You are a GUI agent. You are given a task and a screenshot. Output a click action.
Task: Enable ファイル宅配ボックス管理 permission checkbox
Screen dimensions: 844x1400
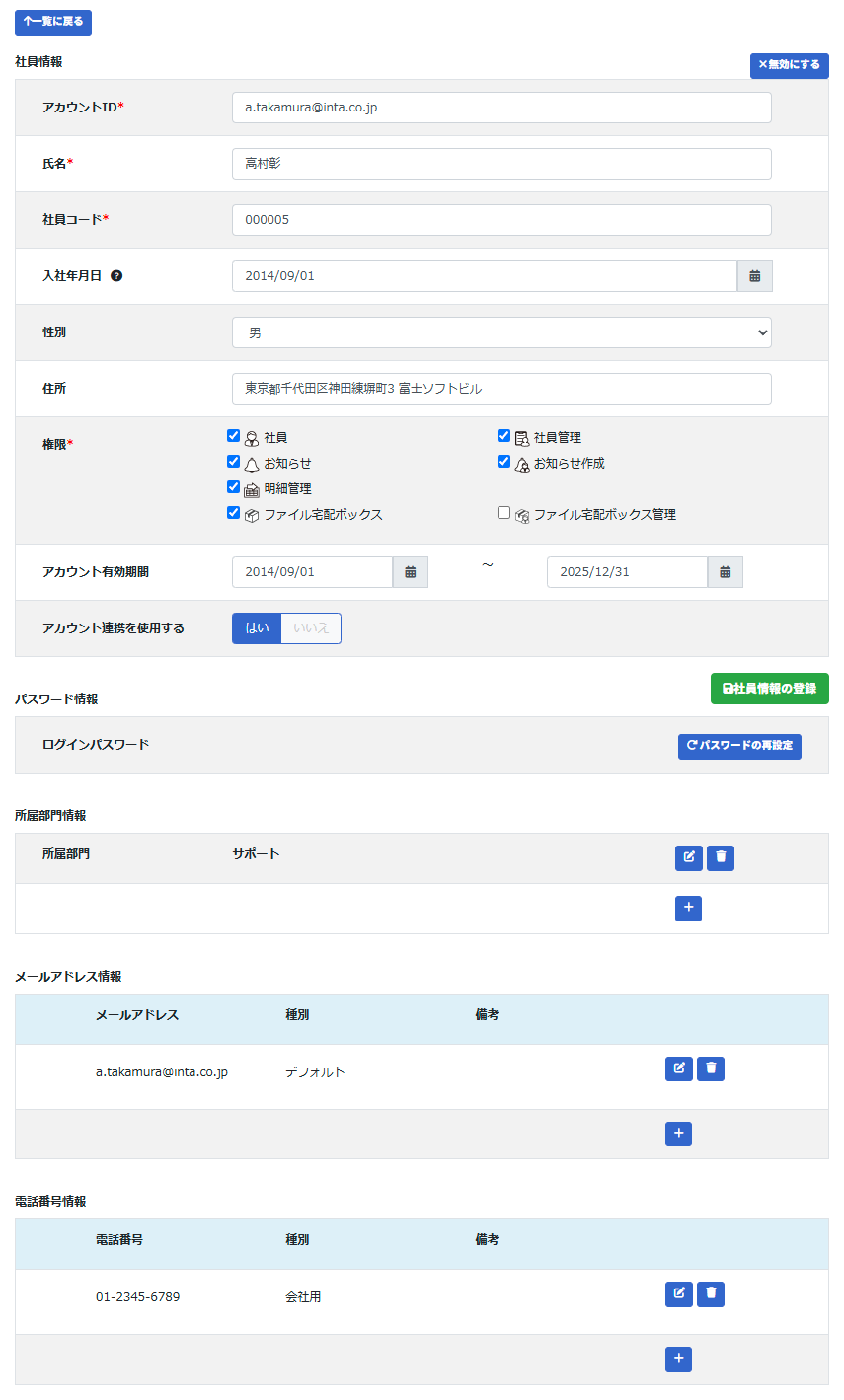[504, 513]
